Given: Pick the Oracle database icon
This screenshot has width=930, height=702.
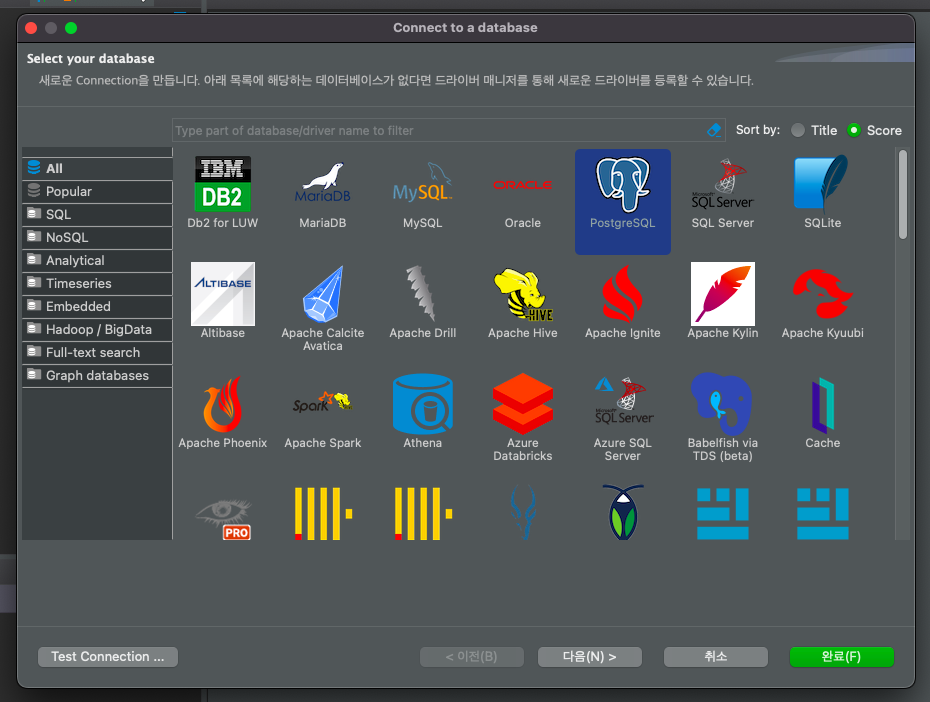Looking at the screenshot, I should coord(523,185).
